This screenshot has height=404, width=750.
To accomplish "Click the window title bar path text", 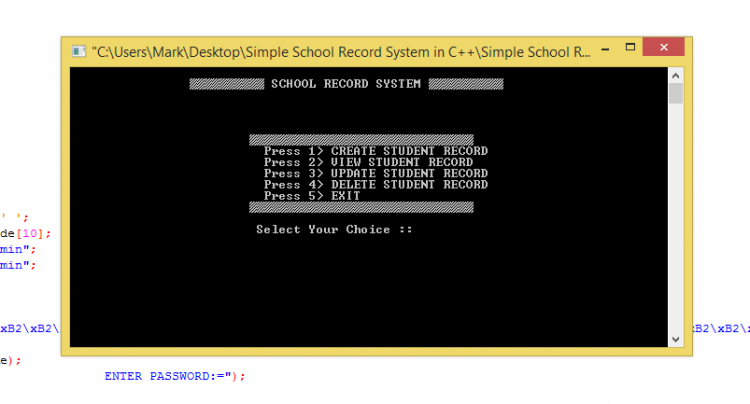I will click(x=330, y=50).
